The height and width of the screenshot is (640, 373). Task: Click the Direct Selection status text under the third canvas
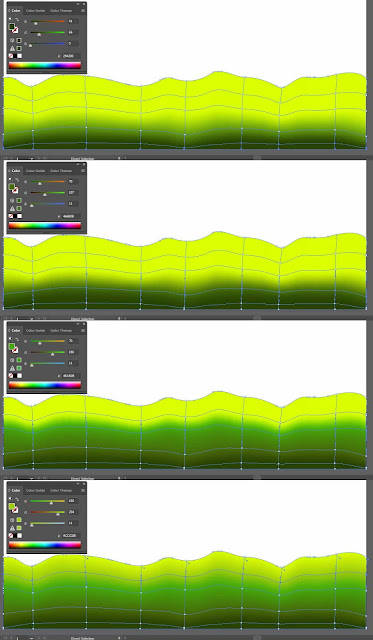click(82, 478)
